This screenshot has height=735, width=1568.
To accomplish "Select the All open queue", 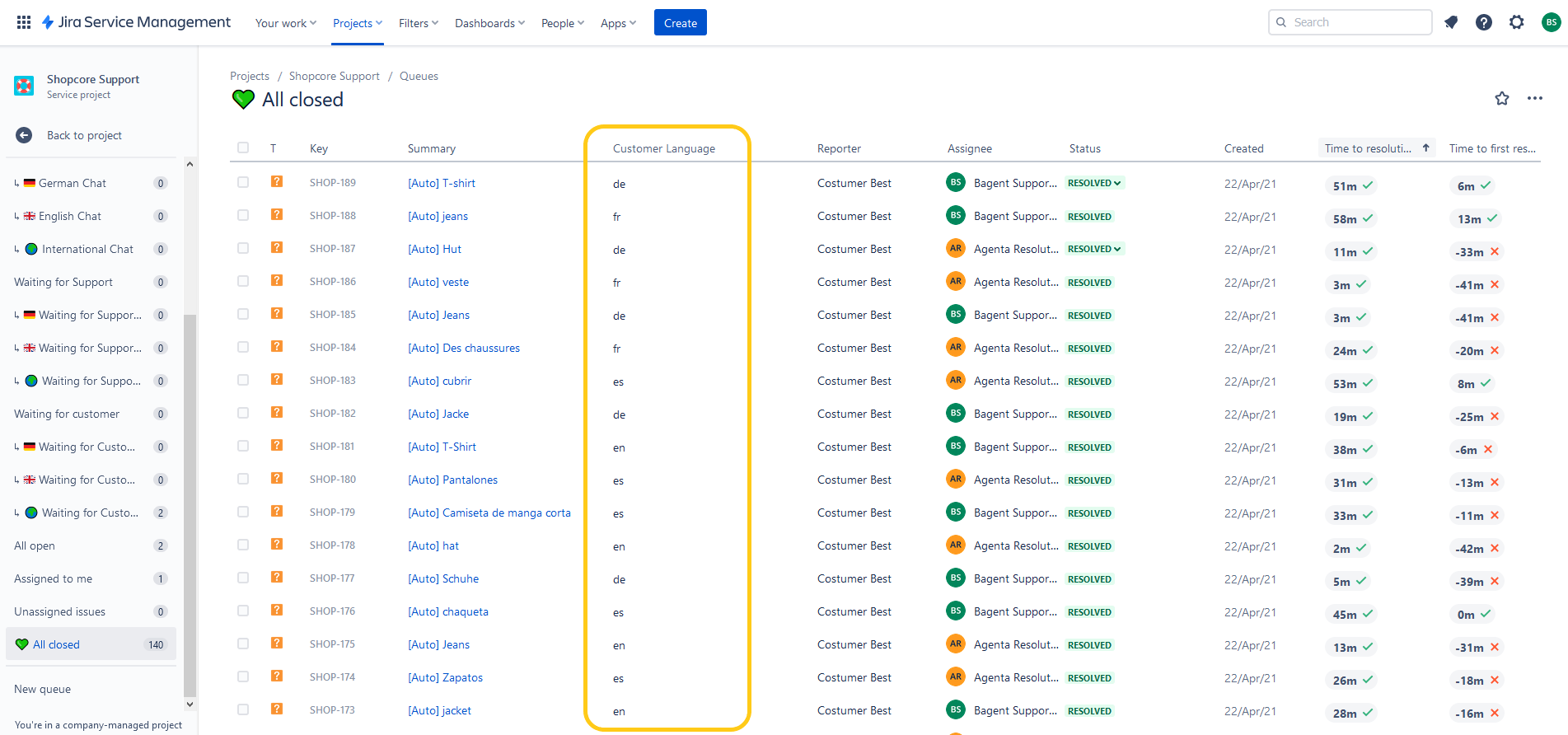I will (x=91, y=545).
